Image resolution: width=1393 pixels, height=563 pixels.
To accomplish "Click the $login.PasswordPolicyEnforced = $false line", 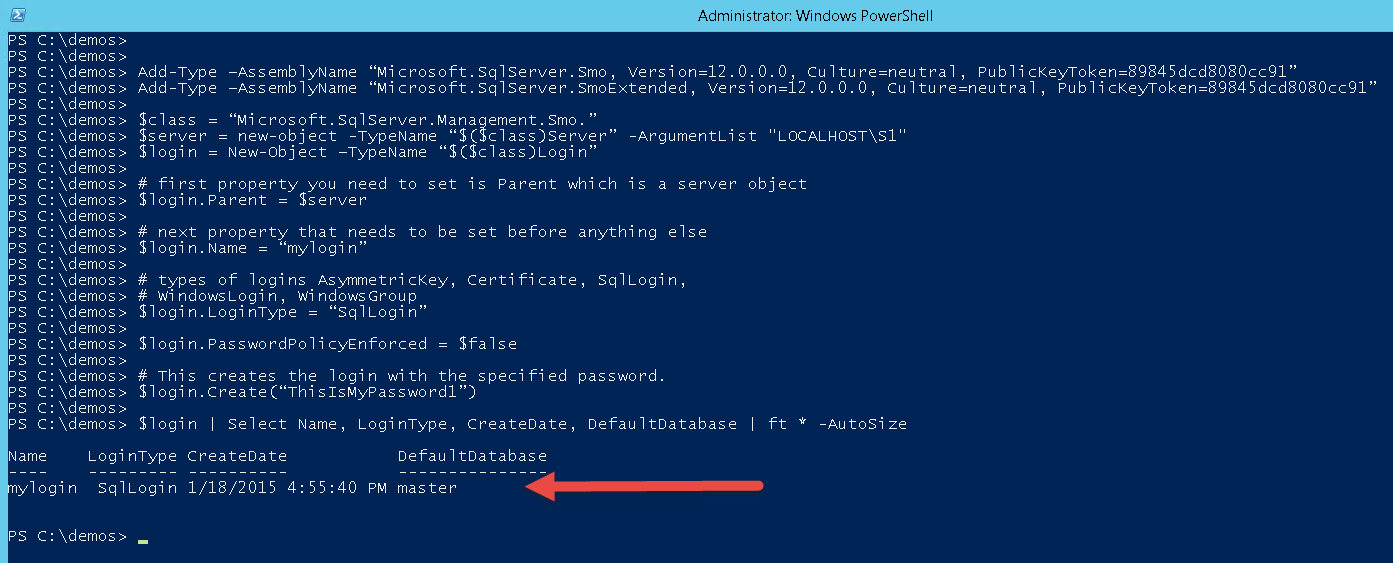I will (327, 344).
